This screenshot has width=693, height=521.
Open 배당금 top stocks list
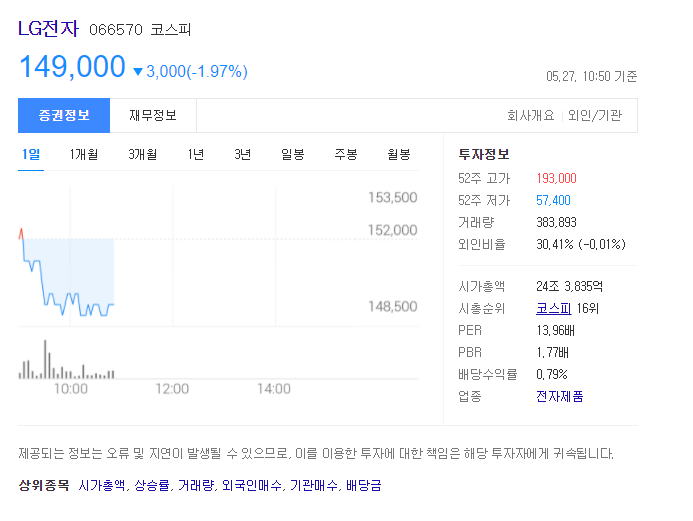click(x=363, y=485)
